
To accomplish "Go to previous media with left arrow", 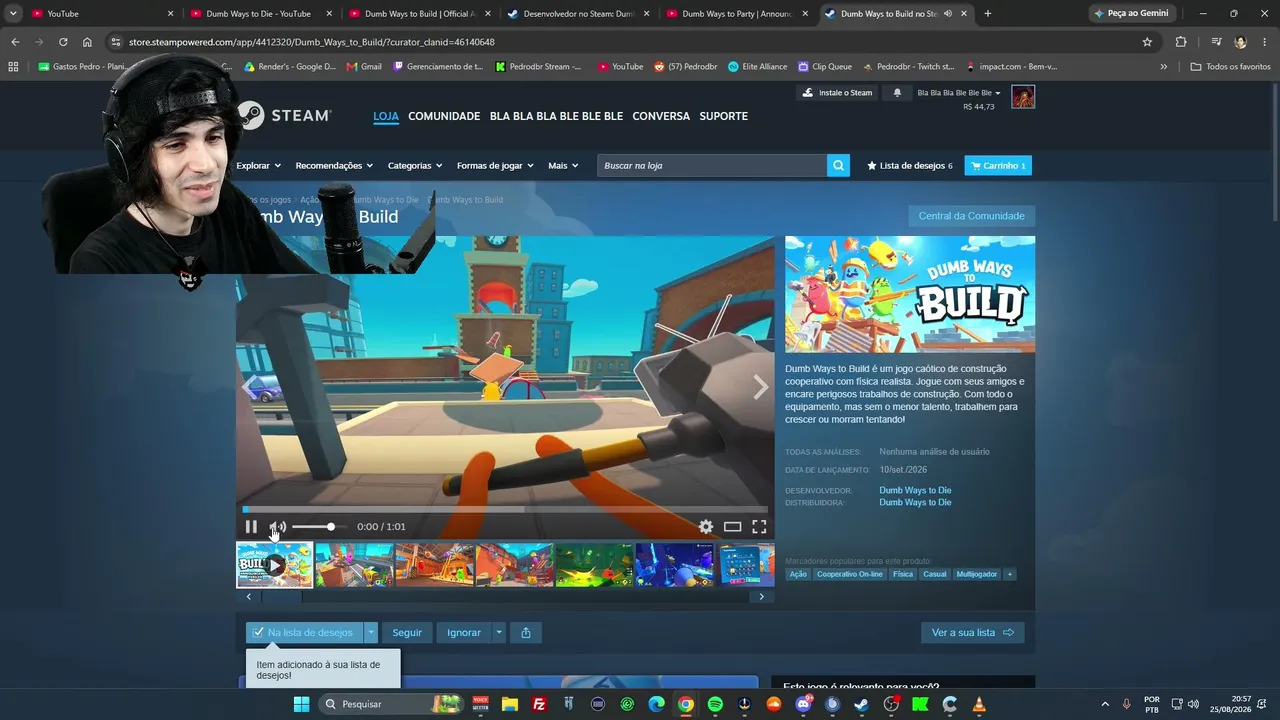I will 249,388.
